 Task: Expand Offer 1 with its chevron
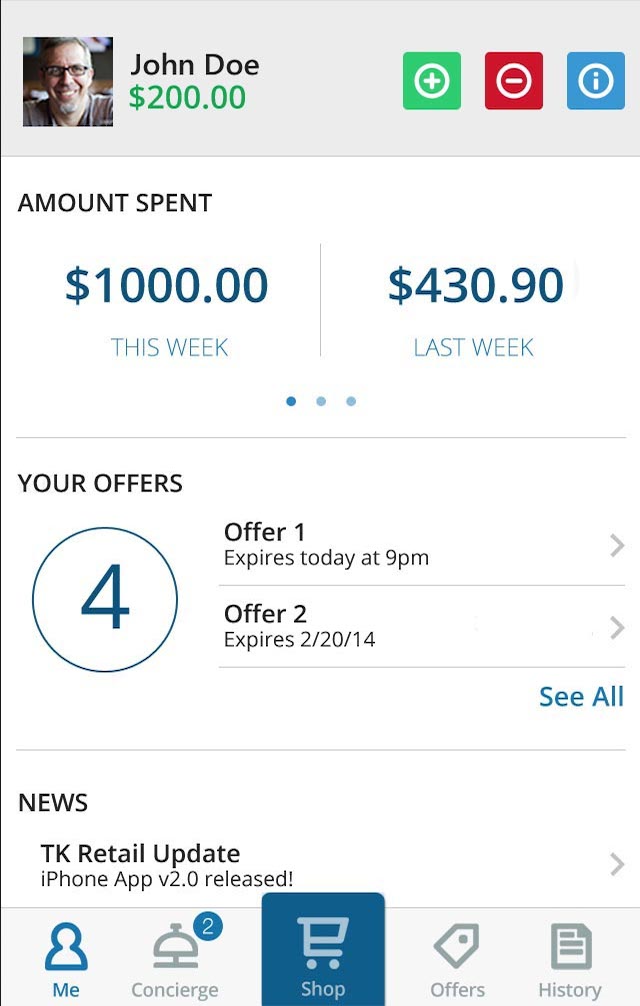(617, 545)
